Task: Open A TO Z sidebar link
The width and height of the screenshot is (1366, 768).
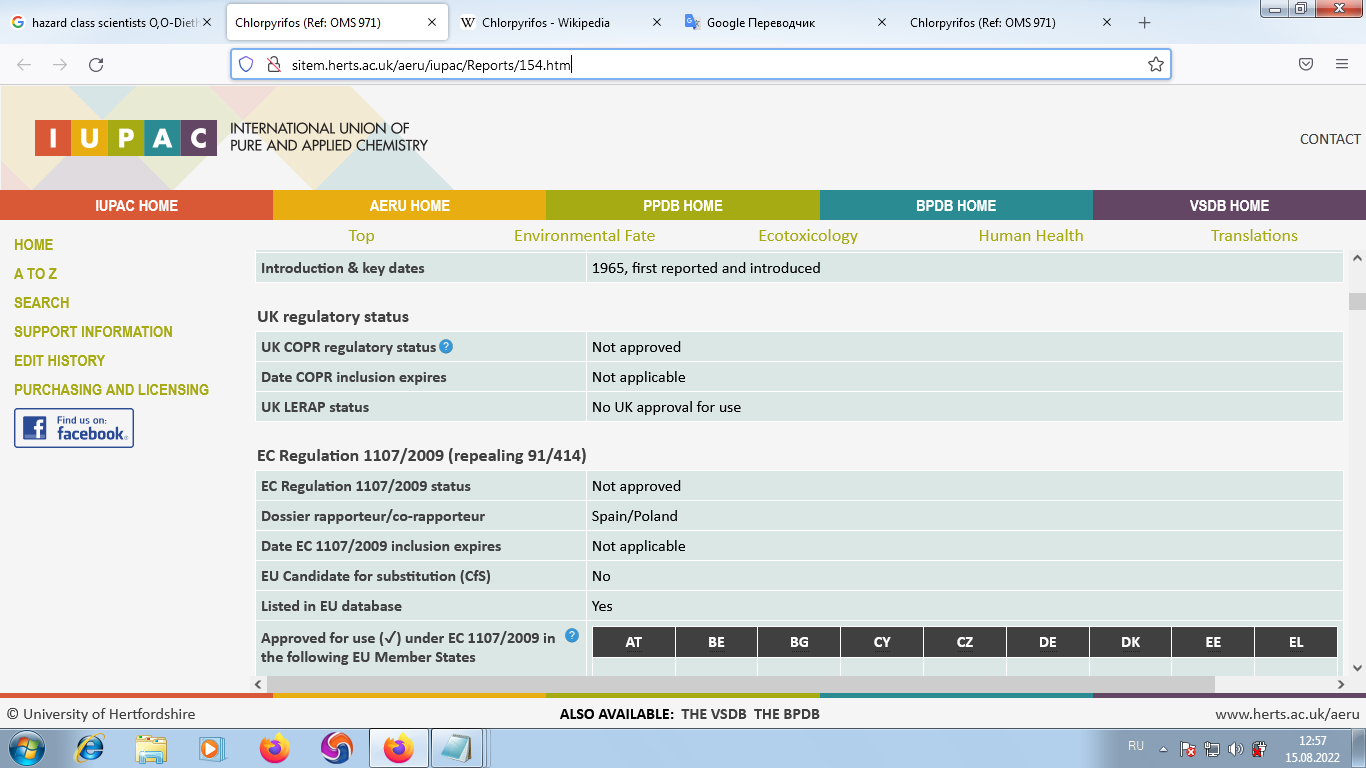Action: point(36,274)
